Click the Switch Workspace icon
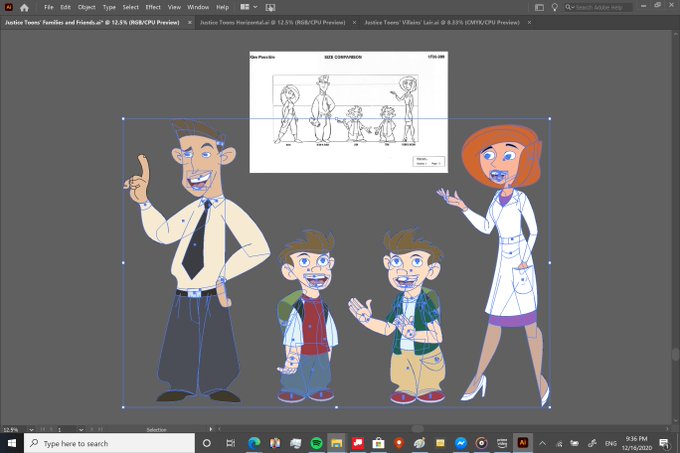 (539, 7)
